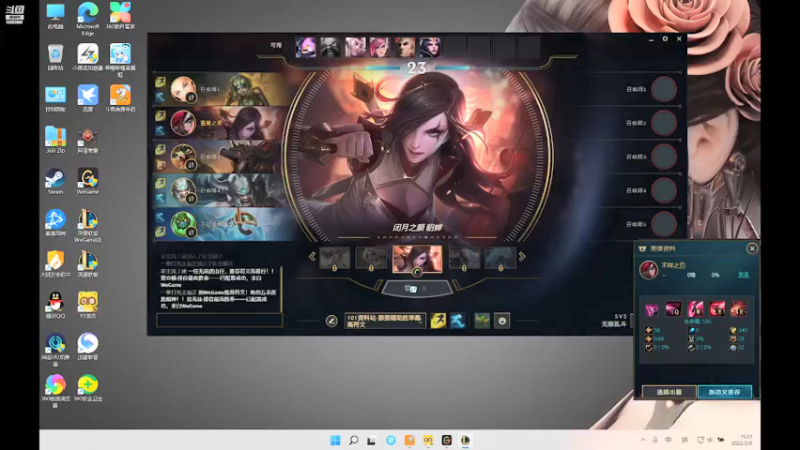View R ultimate ability icon in hero panel
The width and height of the screenshot is (800, 450).
[x=738, y=309]
